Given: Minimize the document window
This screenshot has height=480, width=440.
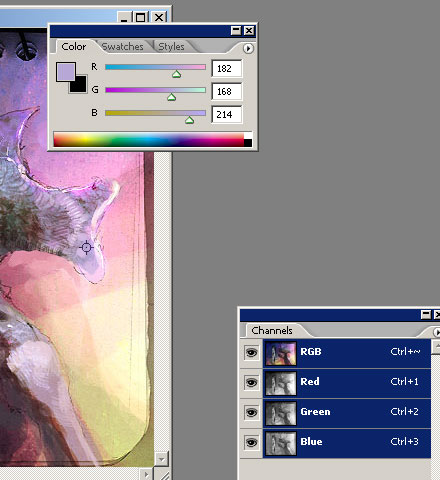Looking at the screenshot, I should click(x=124, y=17).
